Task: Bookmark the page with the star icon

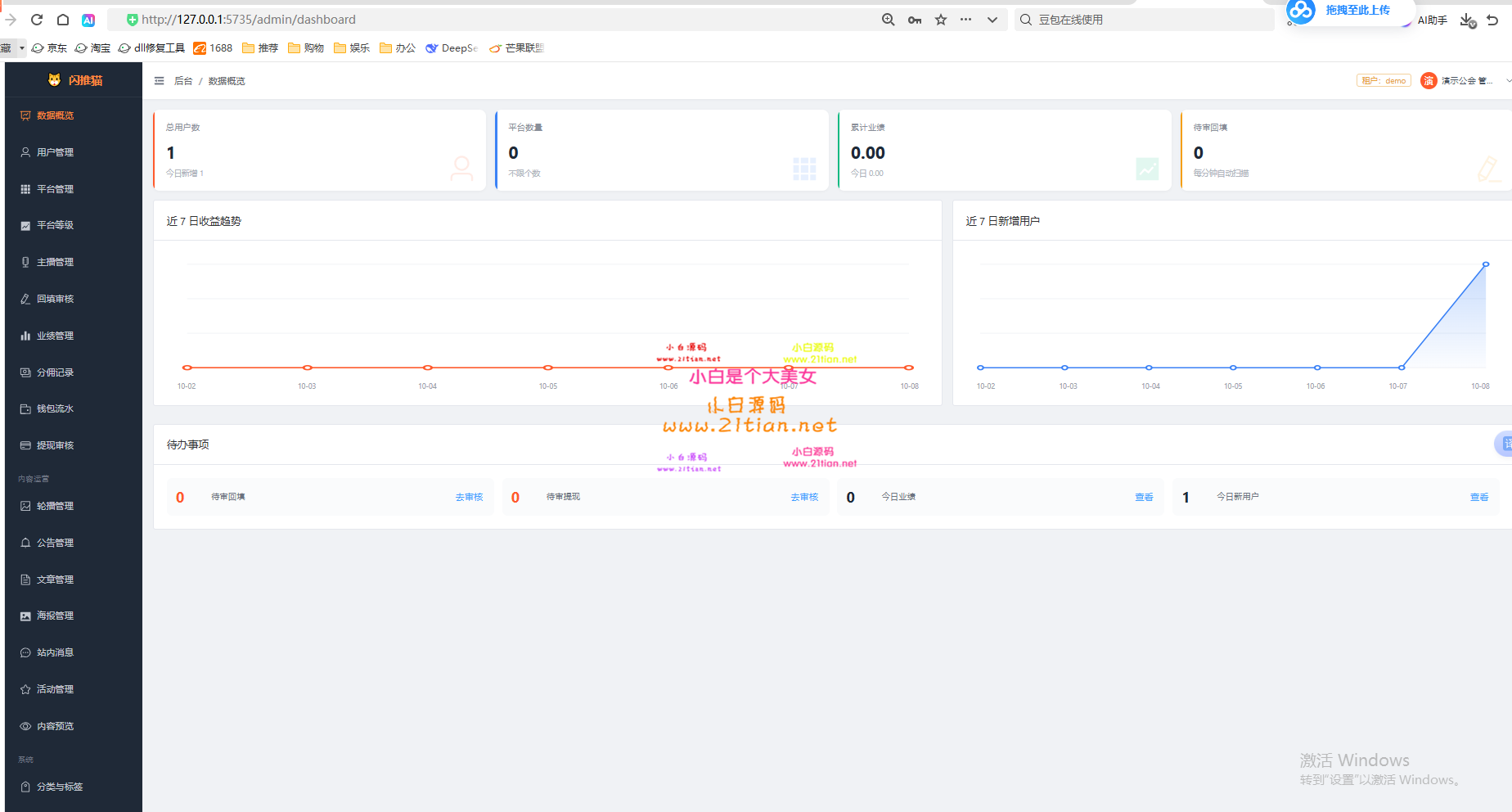Action: pyautogui.click(x=941, y=20)
